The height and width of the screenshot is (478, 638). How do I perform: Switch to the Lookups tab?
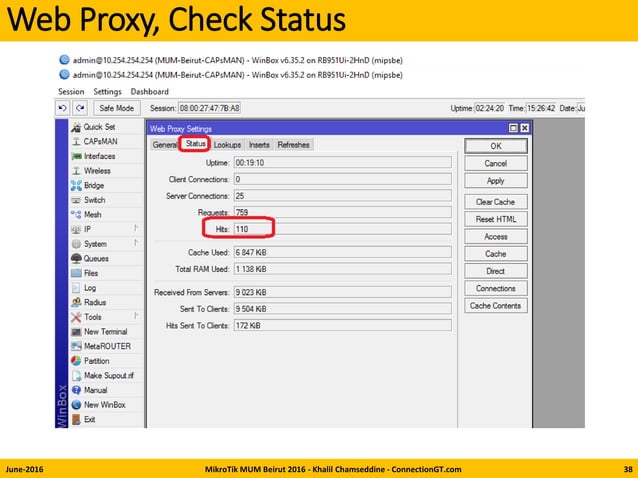tap(227, 145)
